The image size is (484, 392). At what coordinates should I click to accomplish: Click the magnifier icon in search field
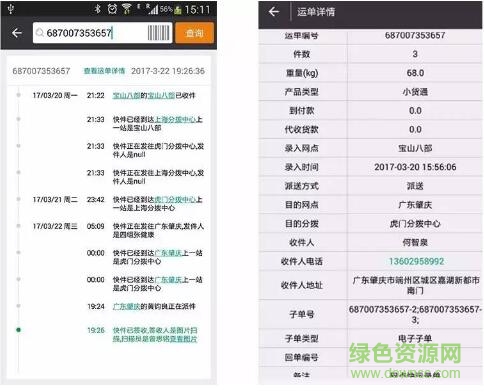tap(40, 33)
